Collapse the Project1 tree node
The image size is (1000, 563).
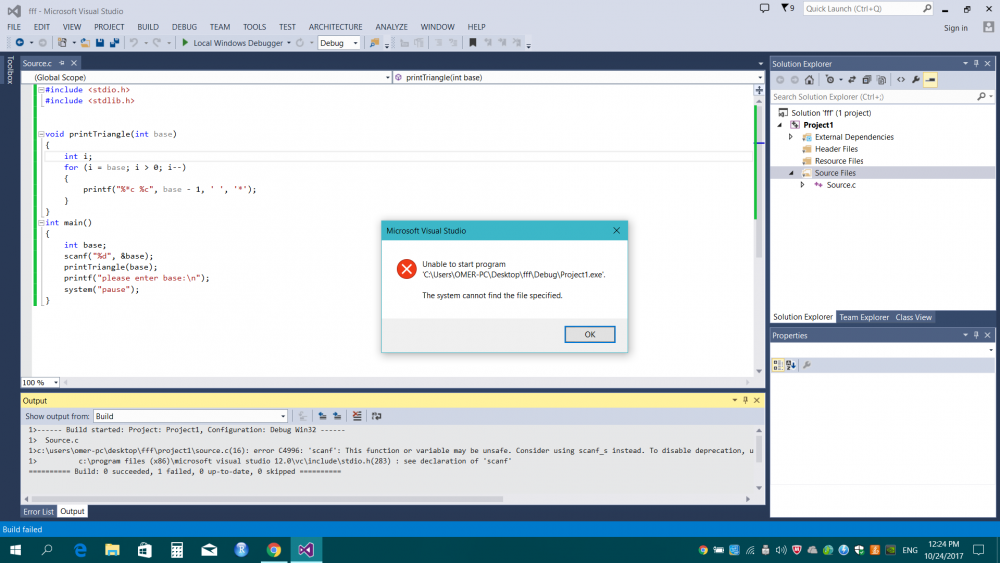click(x=779, y=125)
